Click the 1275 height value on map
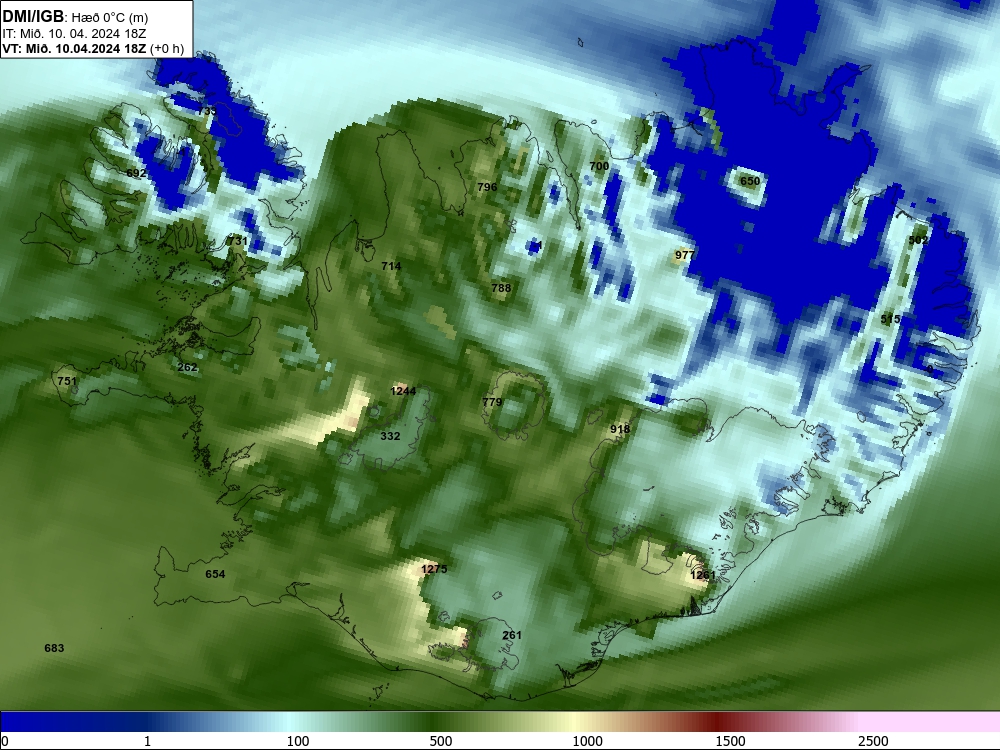Screen dimensions: 1000x750 [x=434, y=569]
